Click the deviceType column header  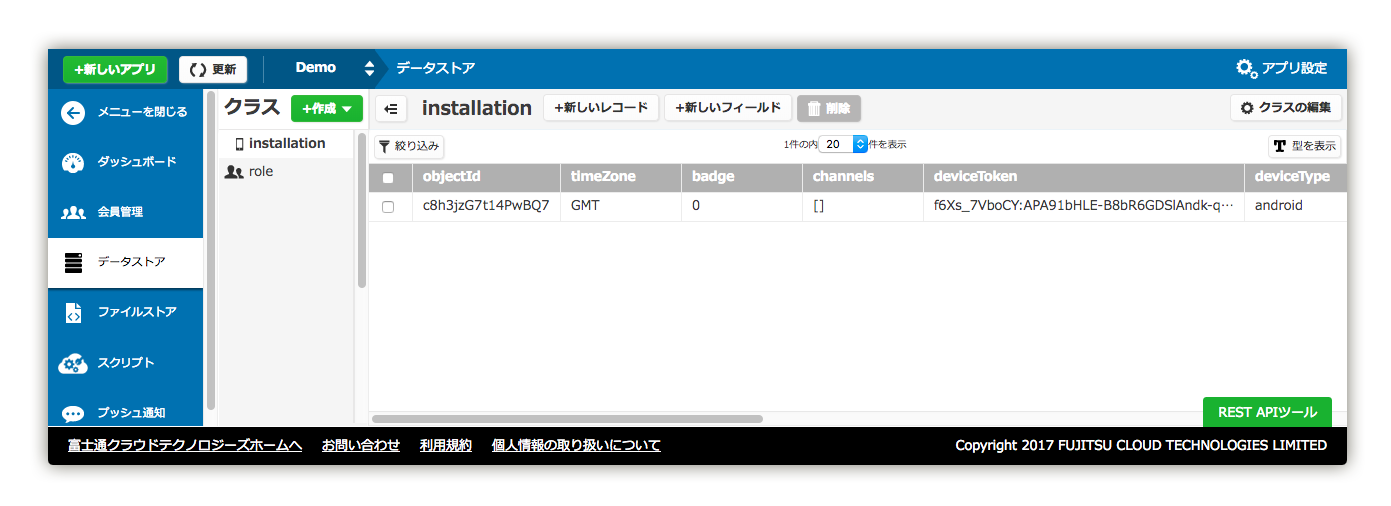(1296, 177)
